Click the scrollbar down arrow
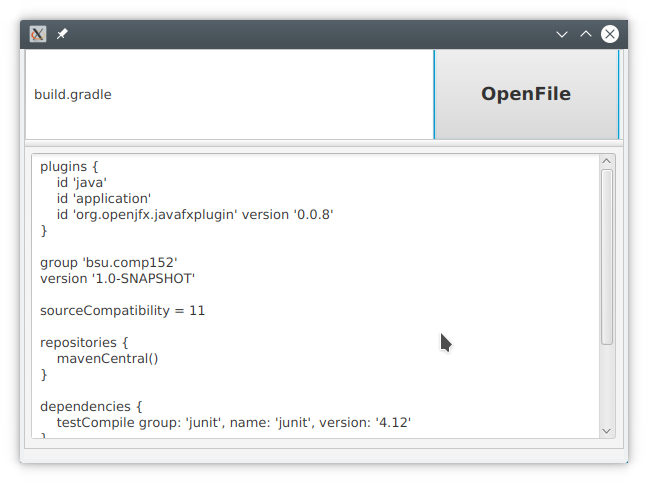This screenshot has height=483, width=648. pos(607,431)
